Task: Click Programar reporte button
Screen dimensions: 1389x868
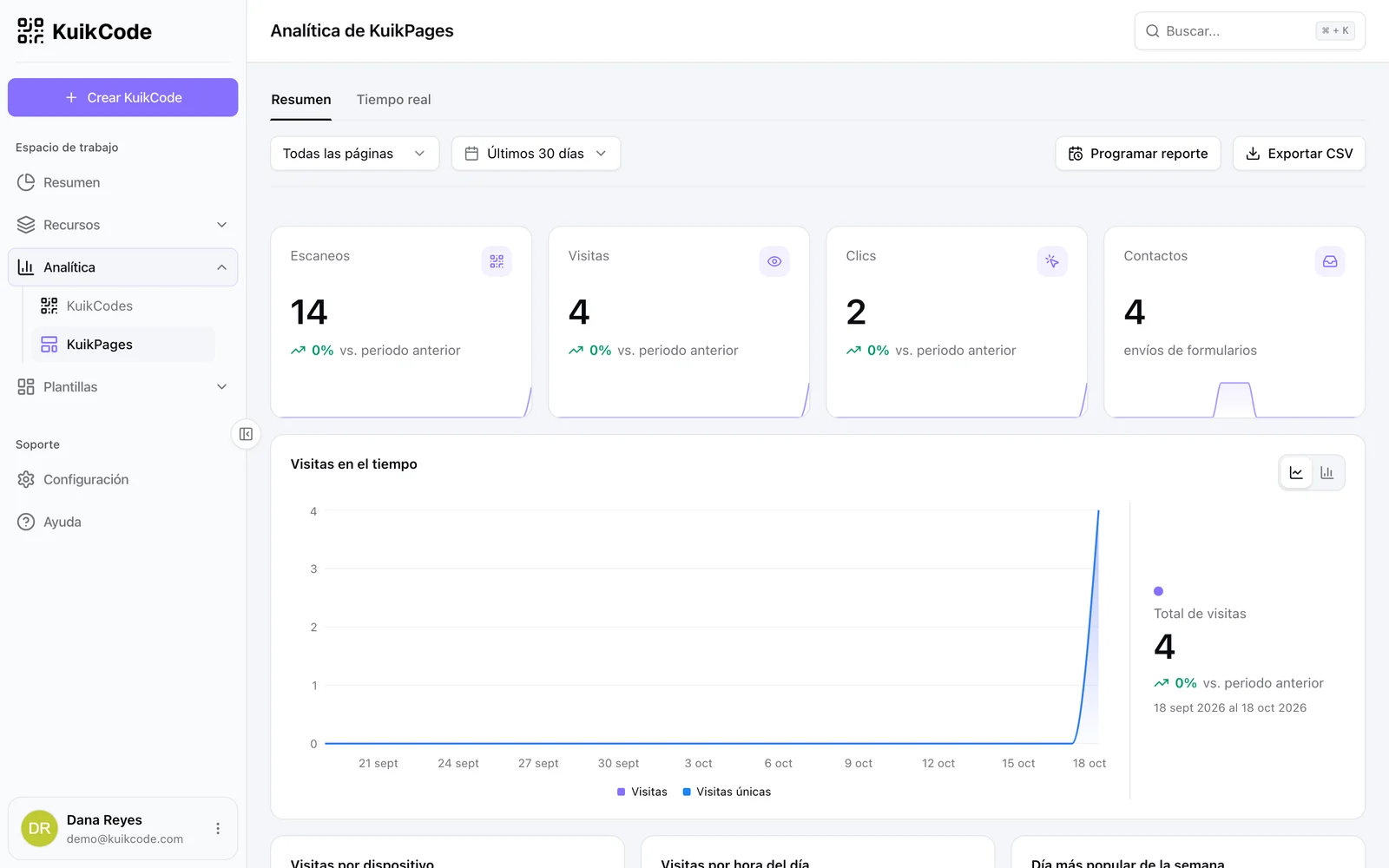Action: pyautogui.click(x=1138, y=154)
